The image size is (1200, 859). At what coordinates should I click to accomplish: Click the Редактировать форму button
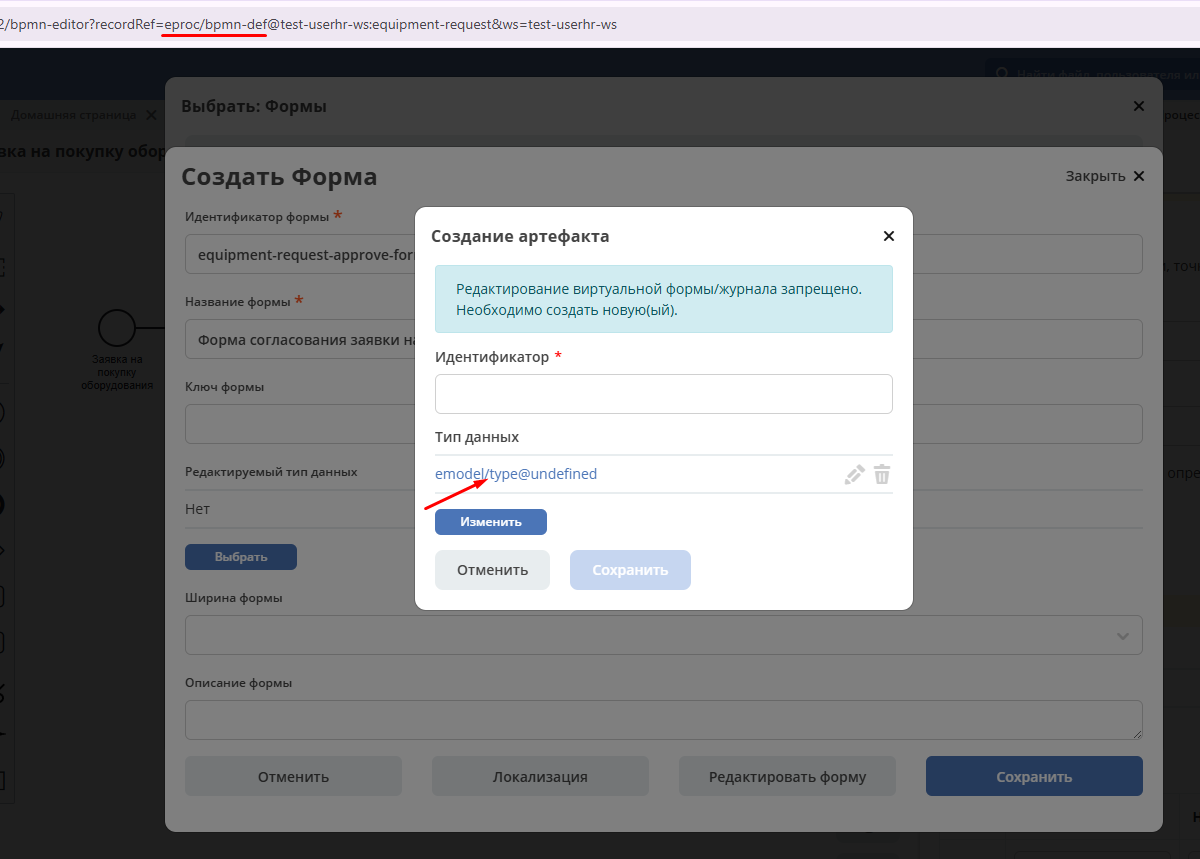click(787, 777)
